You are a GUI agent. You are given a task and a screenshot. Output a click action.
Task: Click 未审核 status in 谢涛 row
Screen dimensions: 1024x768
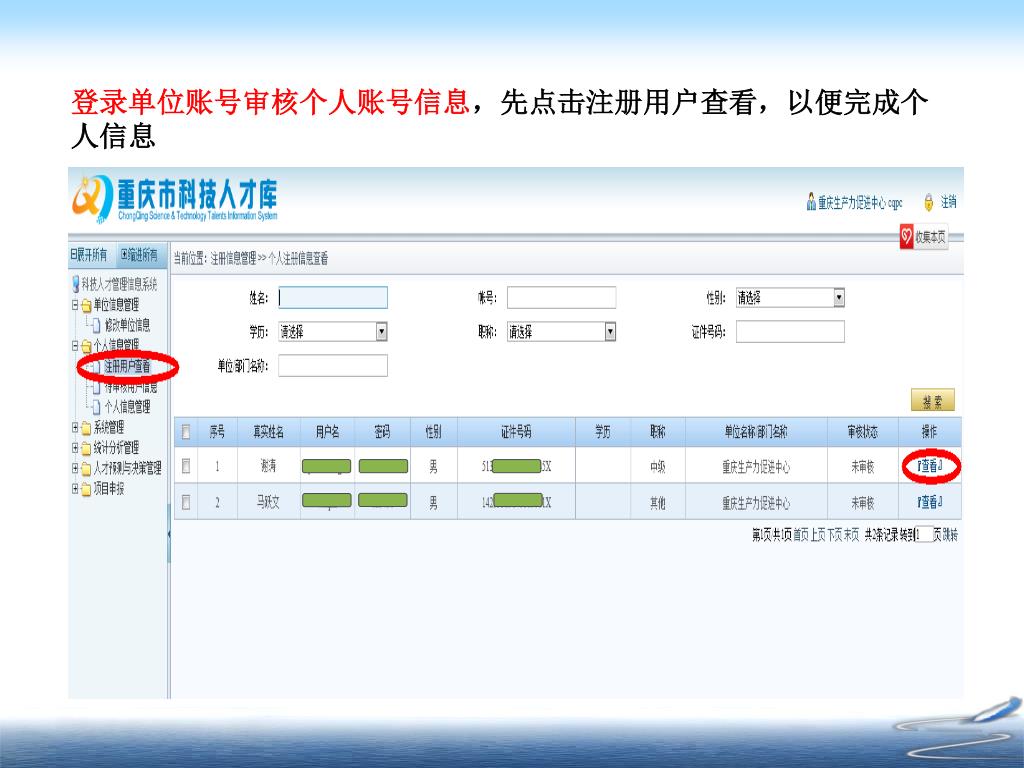tap(863, 466)
